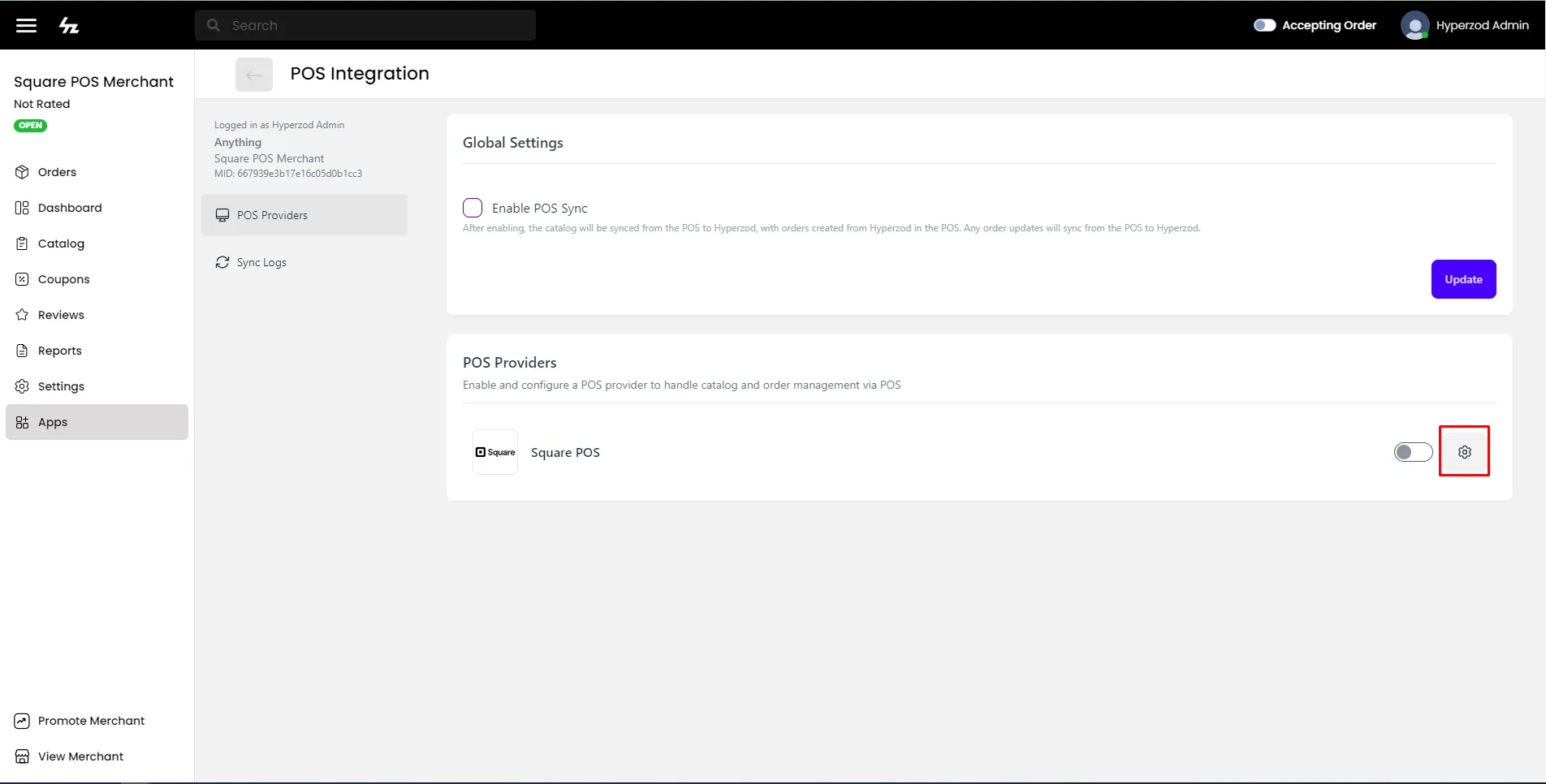Viewport: 1546px width, 784px height.
Task: Click the Orders box icon
Action: tap(22, 172)
